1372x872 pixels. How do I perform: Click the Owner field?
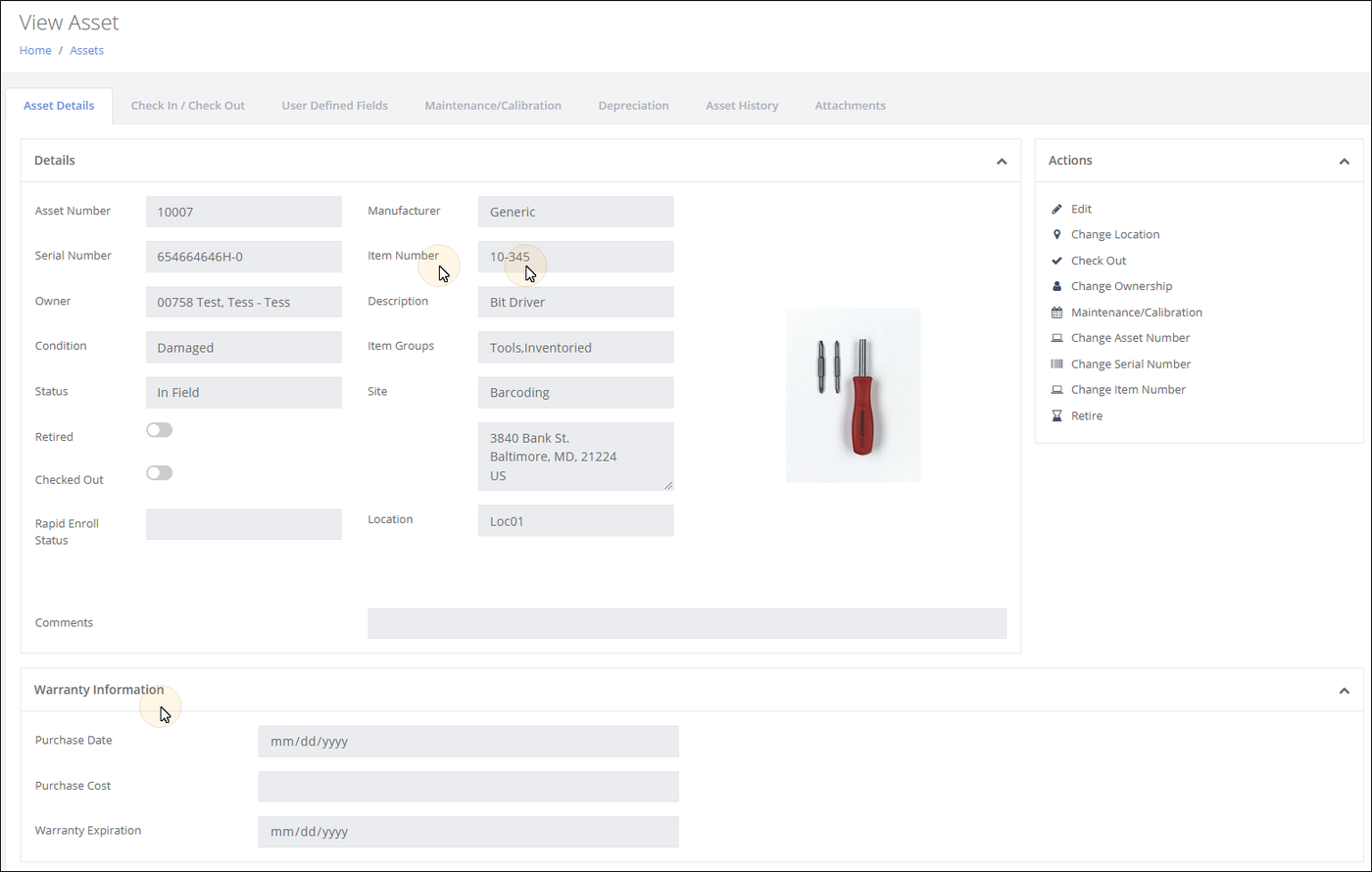pos(244,302)
